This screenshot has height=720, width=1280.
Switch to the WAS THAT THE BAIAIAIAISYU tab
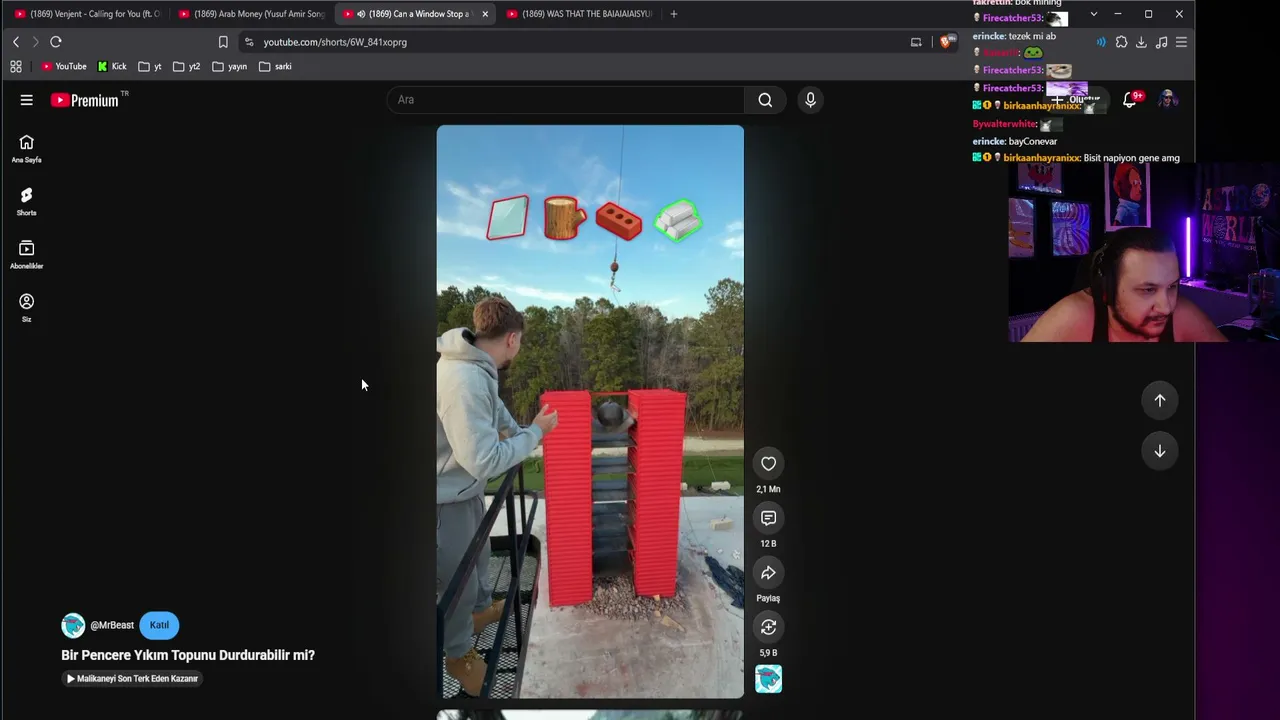pyautogui.click(x=579, y=14)
